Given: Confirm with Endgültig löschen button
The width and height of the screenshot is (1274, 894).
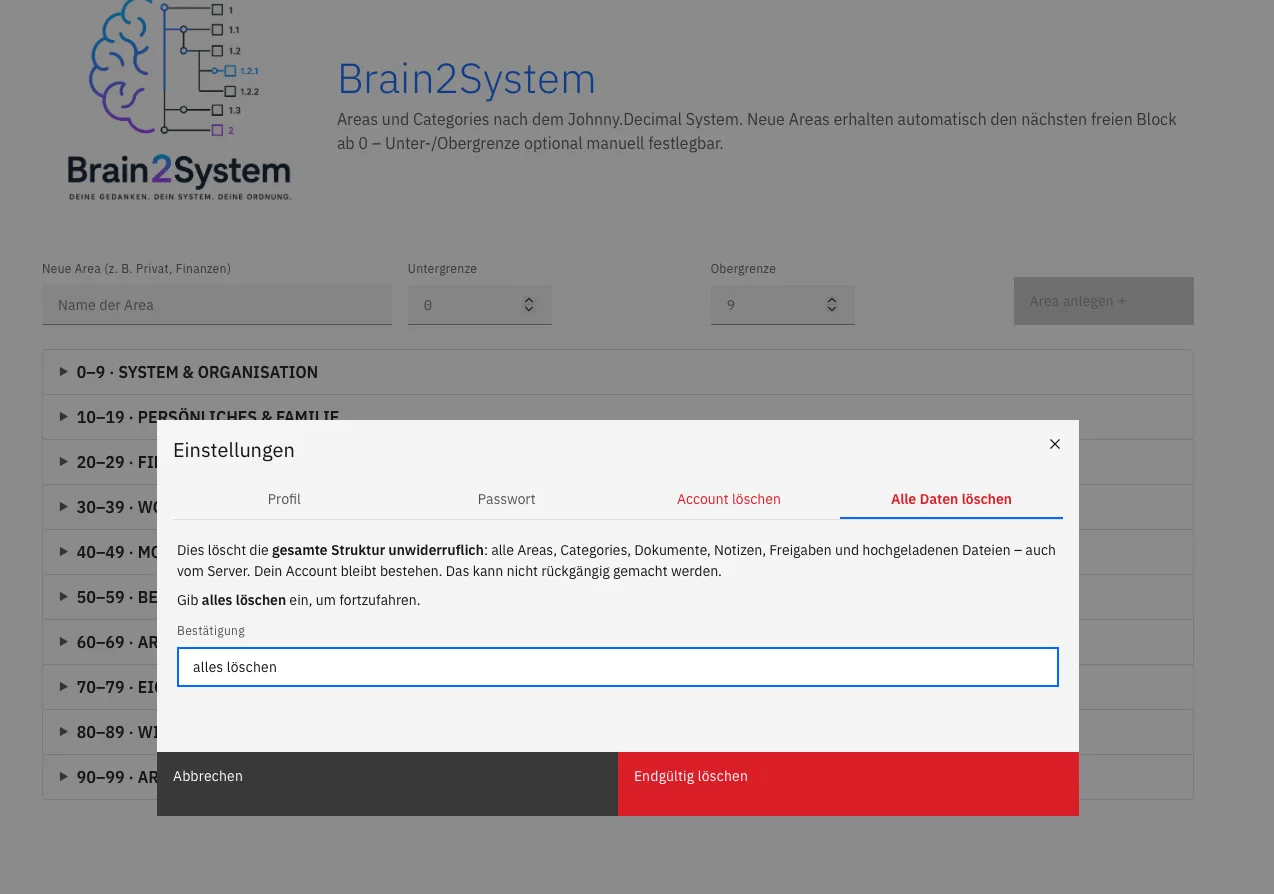Looking at the screenshot, I should coord(848,784).
